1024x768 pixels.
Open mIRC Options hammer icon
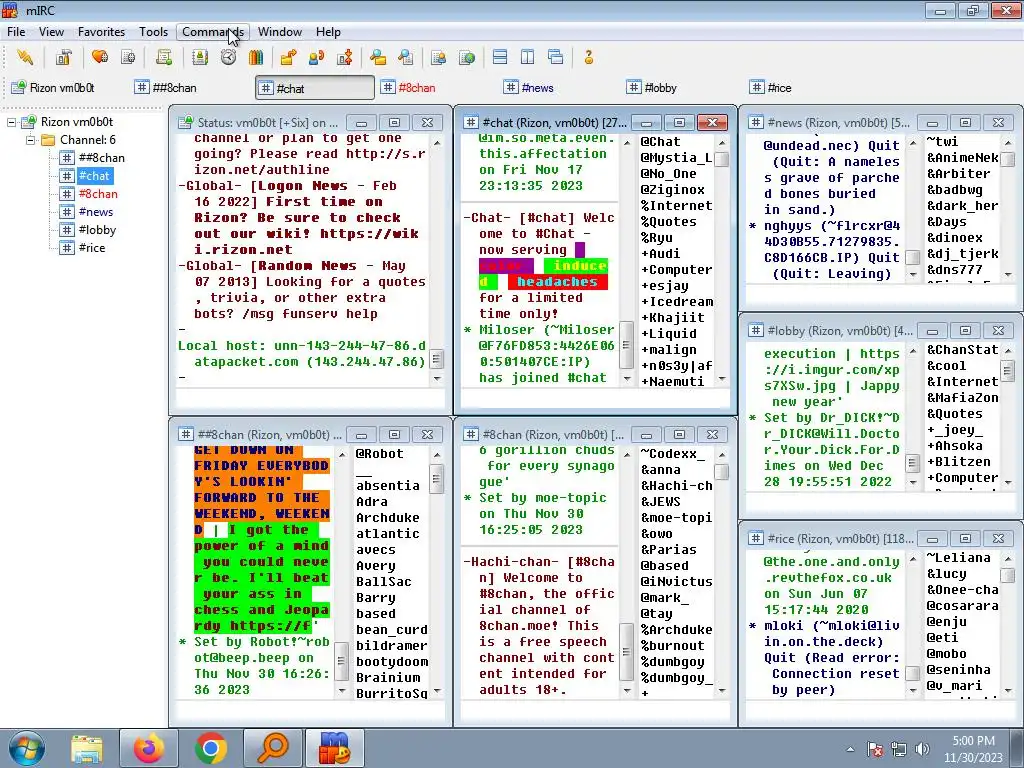(x=63, y=57)
